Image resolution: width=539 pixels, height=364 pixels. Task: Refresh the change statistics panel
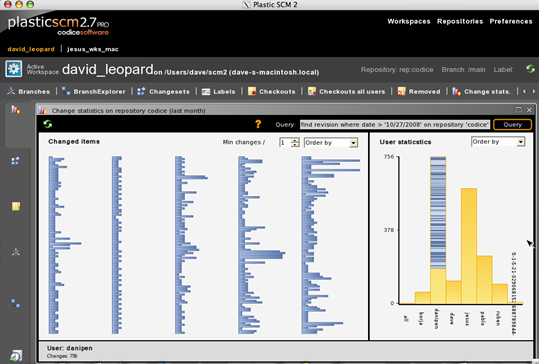point(48,124)
